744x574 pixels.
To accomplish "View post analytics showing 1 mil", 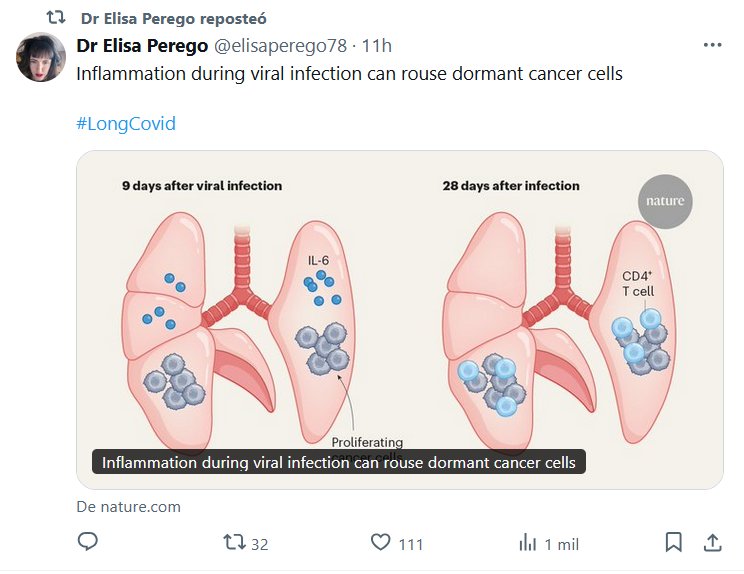I will tap(528, 543).
